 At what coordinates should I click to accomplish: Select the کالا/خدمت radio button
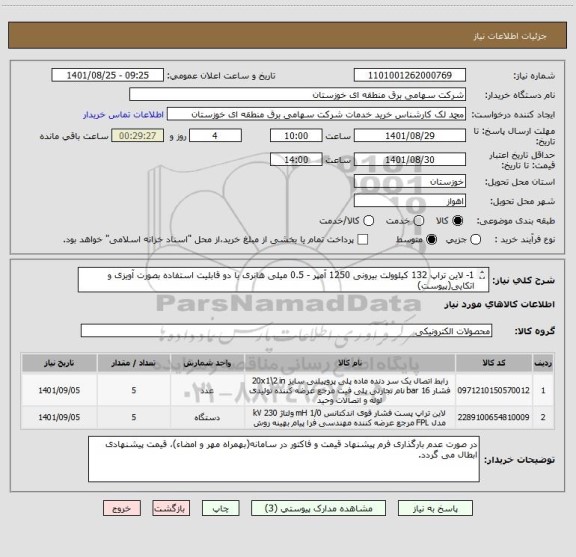[368, 221]
